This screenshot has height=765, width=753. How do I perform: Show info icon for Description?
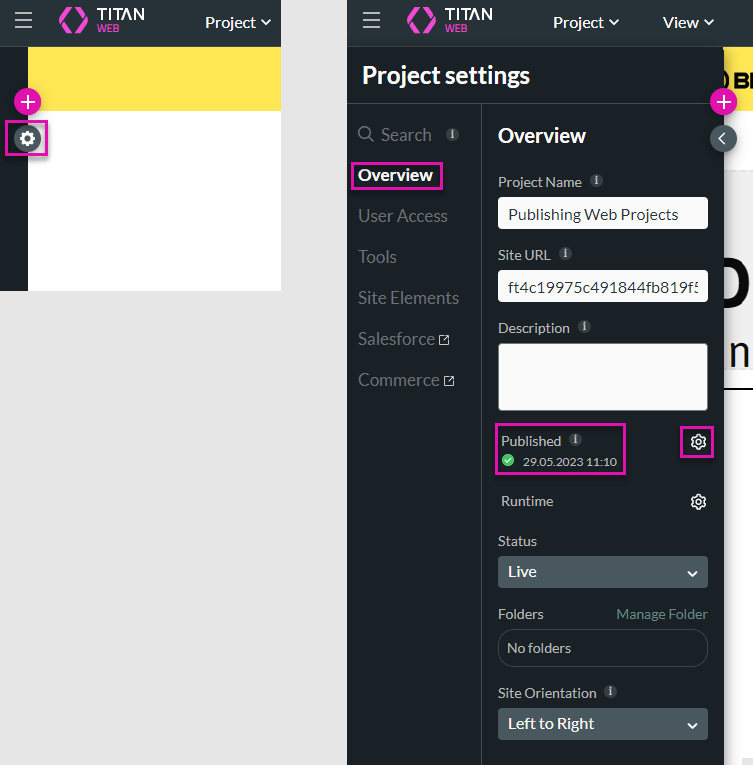[584, 326]
